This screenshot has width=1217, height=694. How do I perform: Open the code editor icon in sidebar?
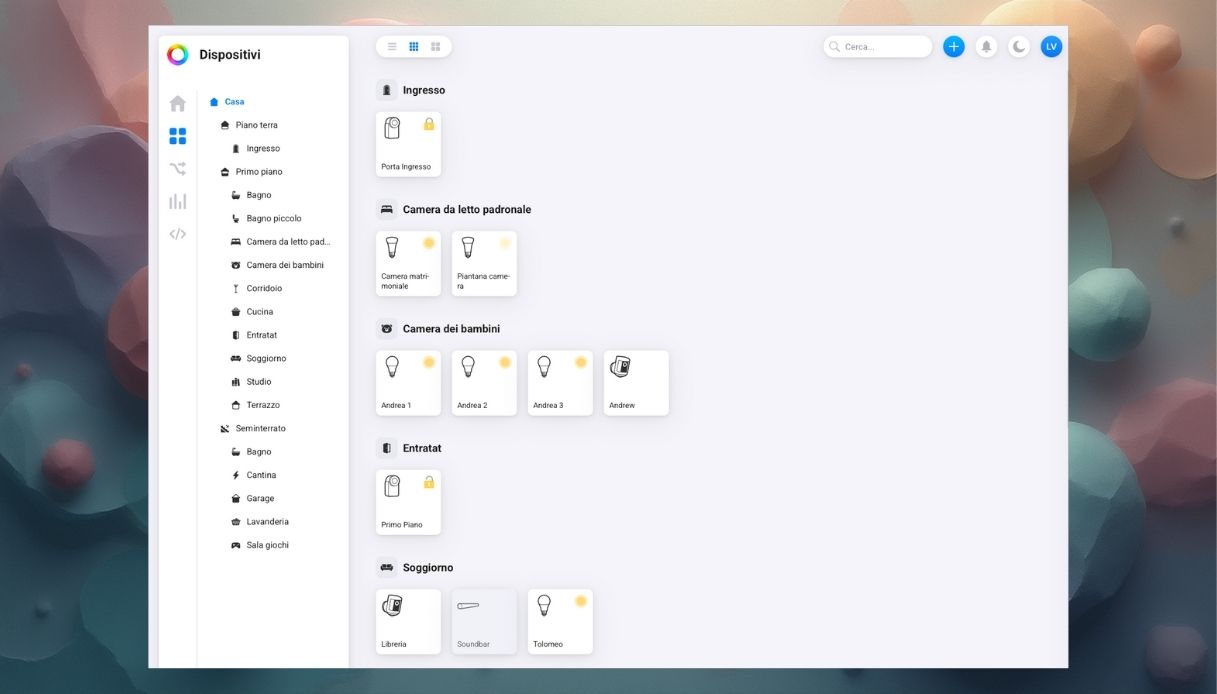point(177,234)
